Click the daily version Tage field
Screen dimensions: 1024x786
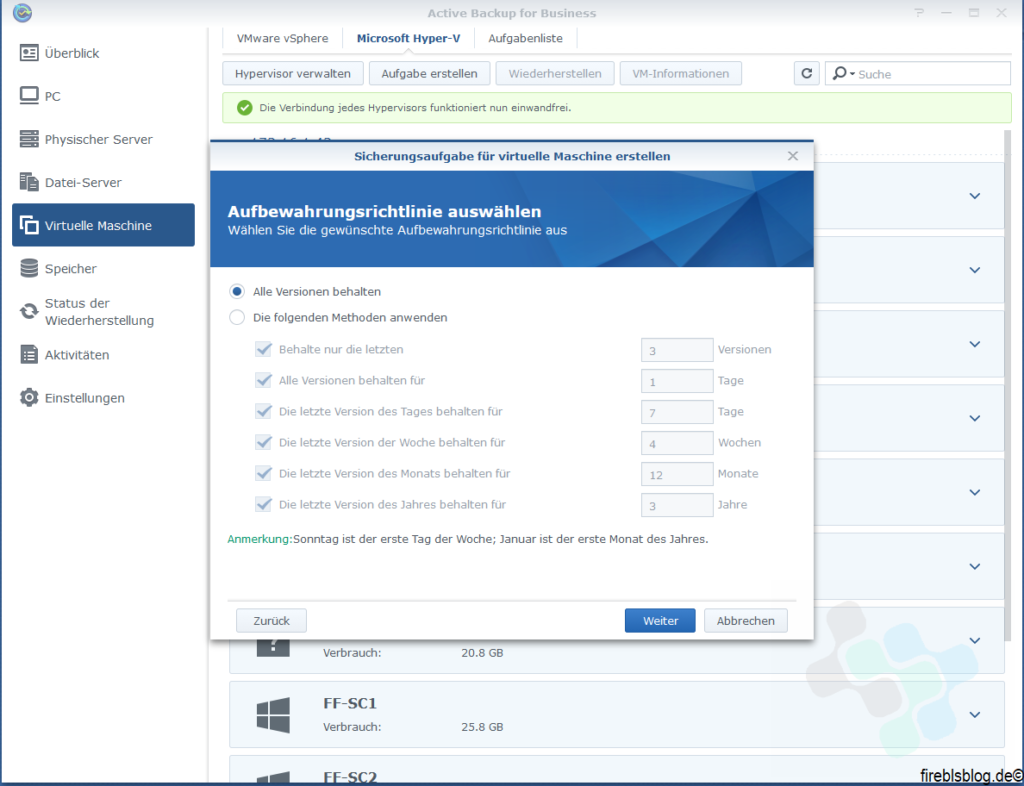pyautogui.click(x=677, y=412)
